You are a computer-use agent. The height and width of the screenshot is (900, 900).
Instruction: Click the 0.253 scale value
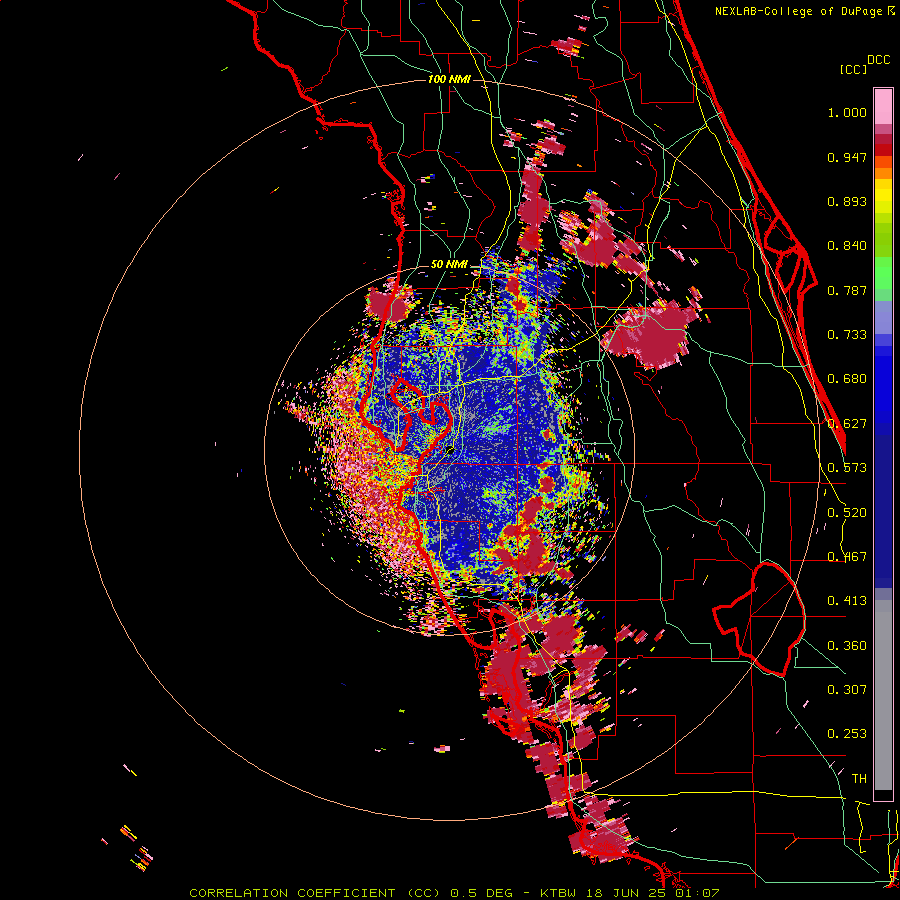point(847,734)
